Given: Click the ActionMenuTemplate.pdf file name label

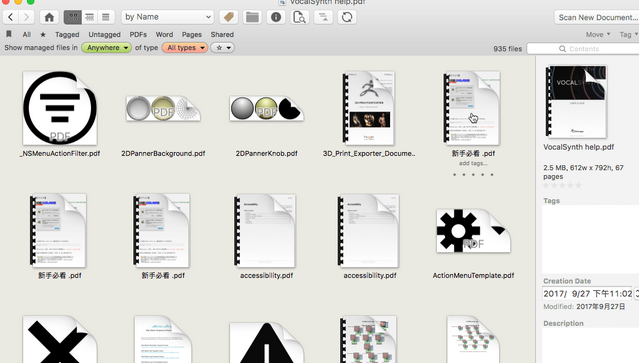Looking at the screenshot, I should pyautogui.click(x=473, y=276).
